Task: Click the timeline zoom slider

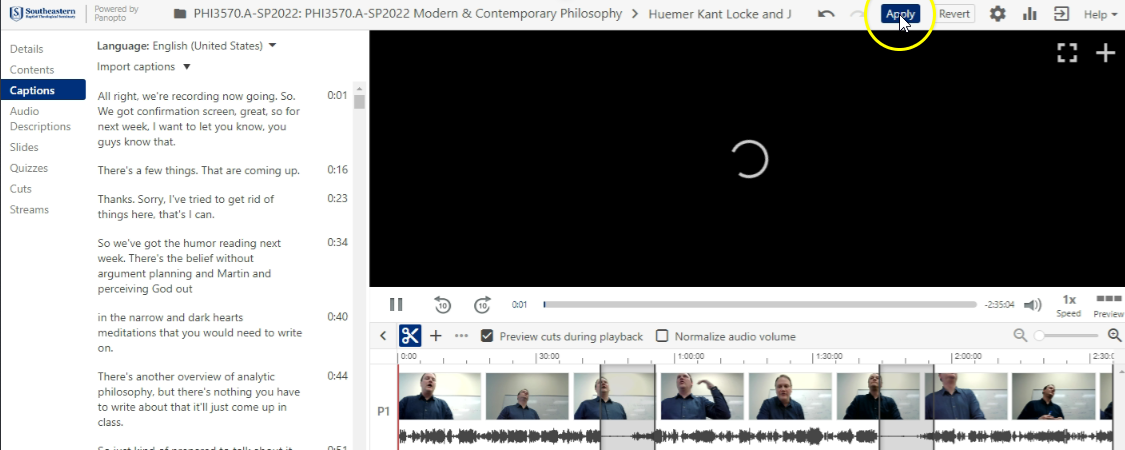Action: coord(1067,335)
